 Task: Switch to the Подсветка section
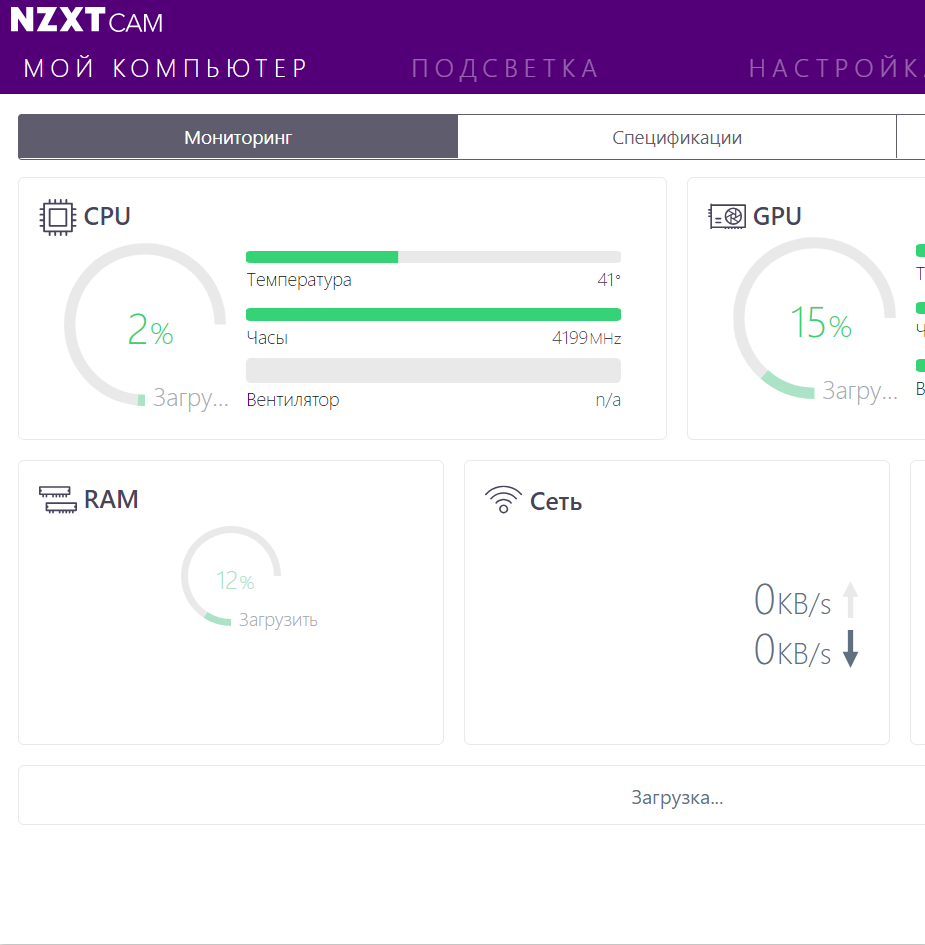point(505,68)
